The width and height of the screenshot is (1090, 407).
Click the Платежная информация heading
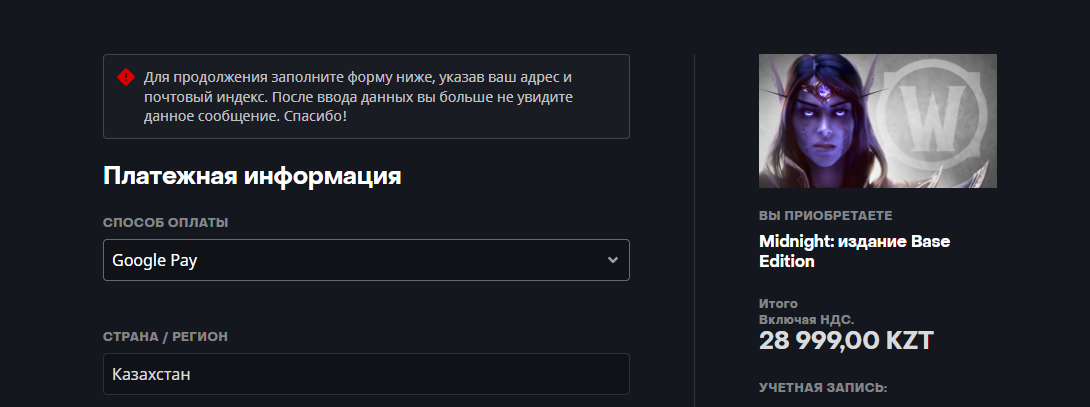[252, 177]
